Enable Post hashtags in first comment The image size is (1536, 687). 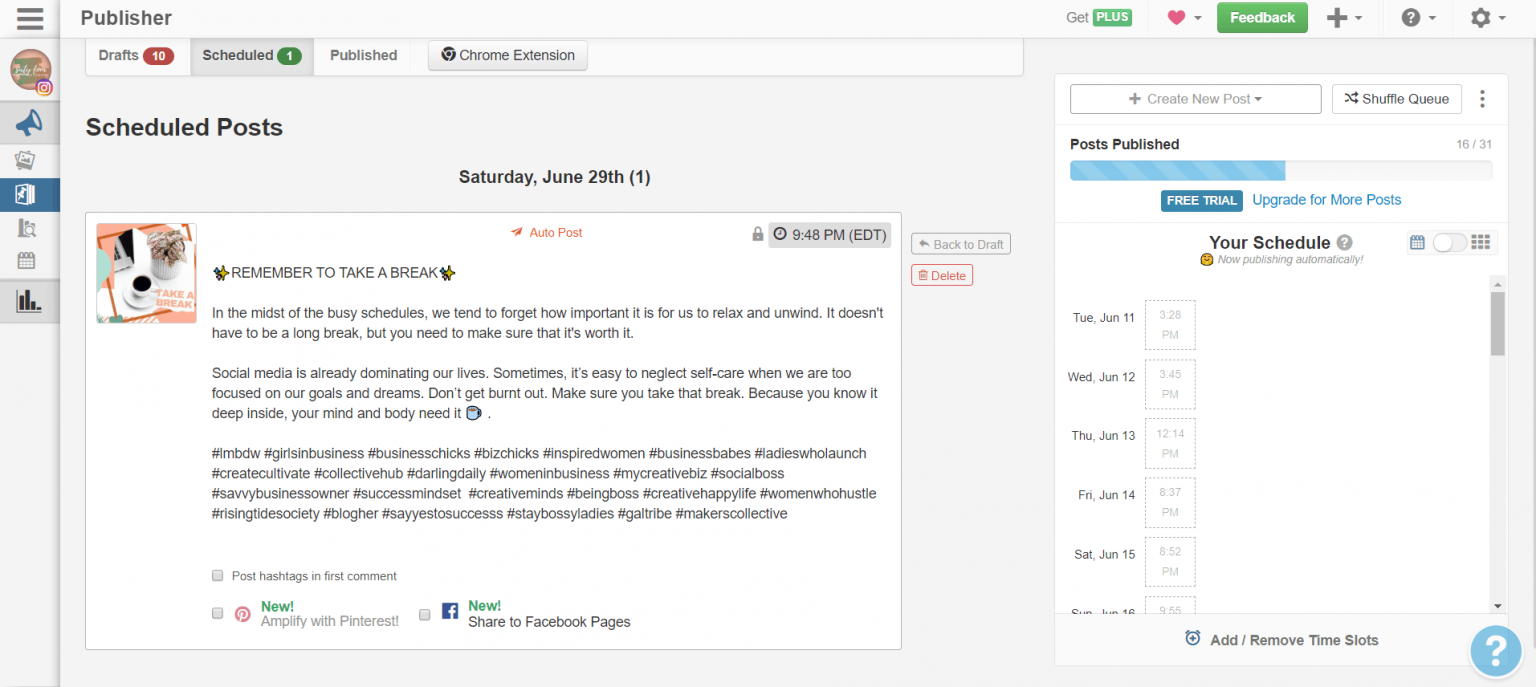[217, 576]
